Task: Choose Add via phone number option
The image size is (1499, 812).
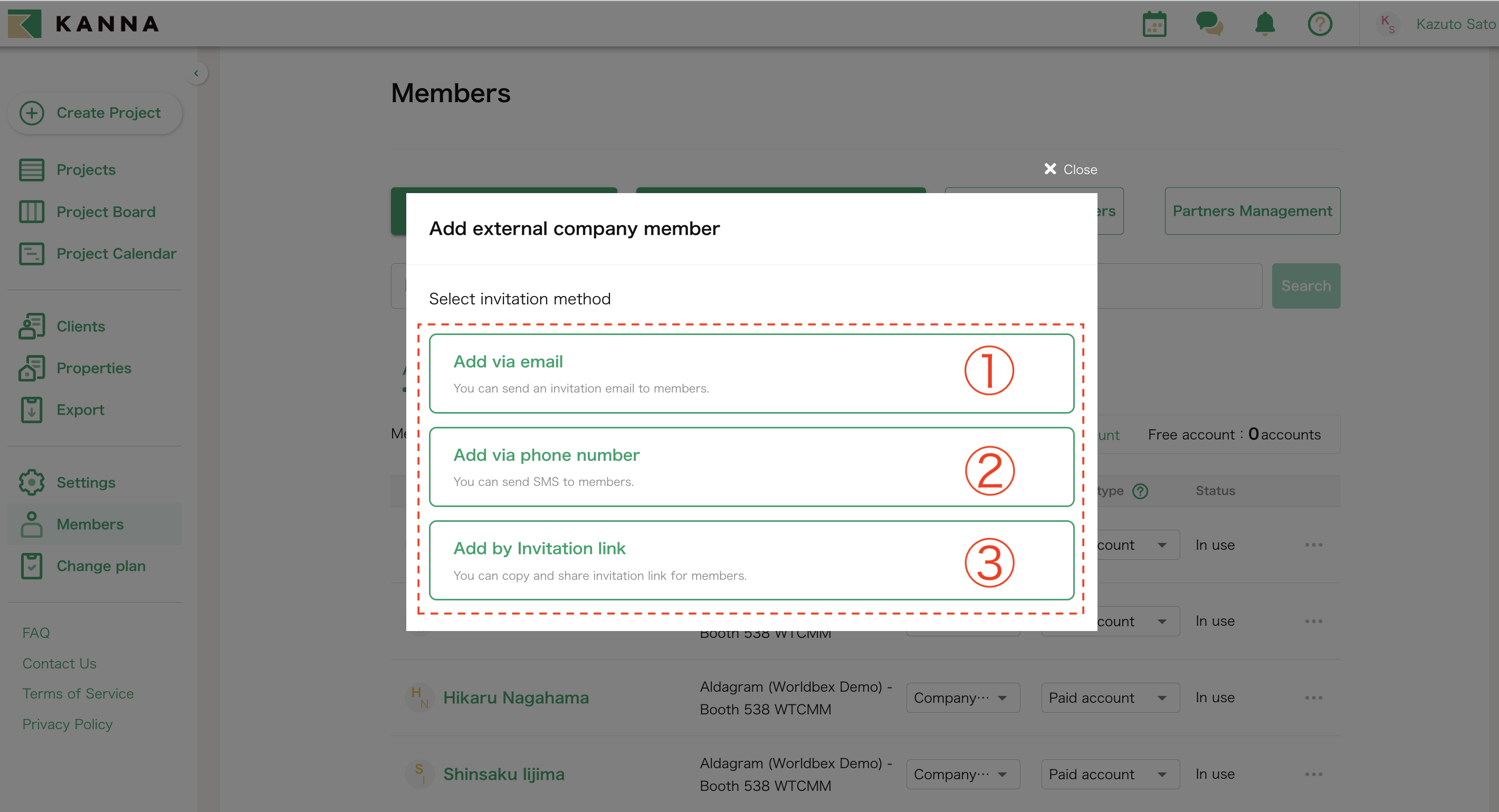Action: point(751,467)
